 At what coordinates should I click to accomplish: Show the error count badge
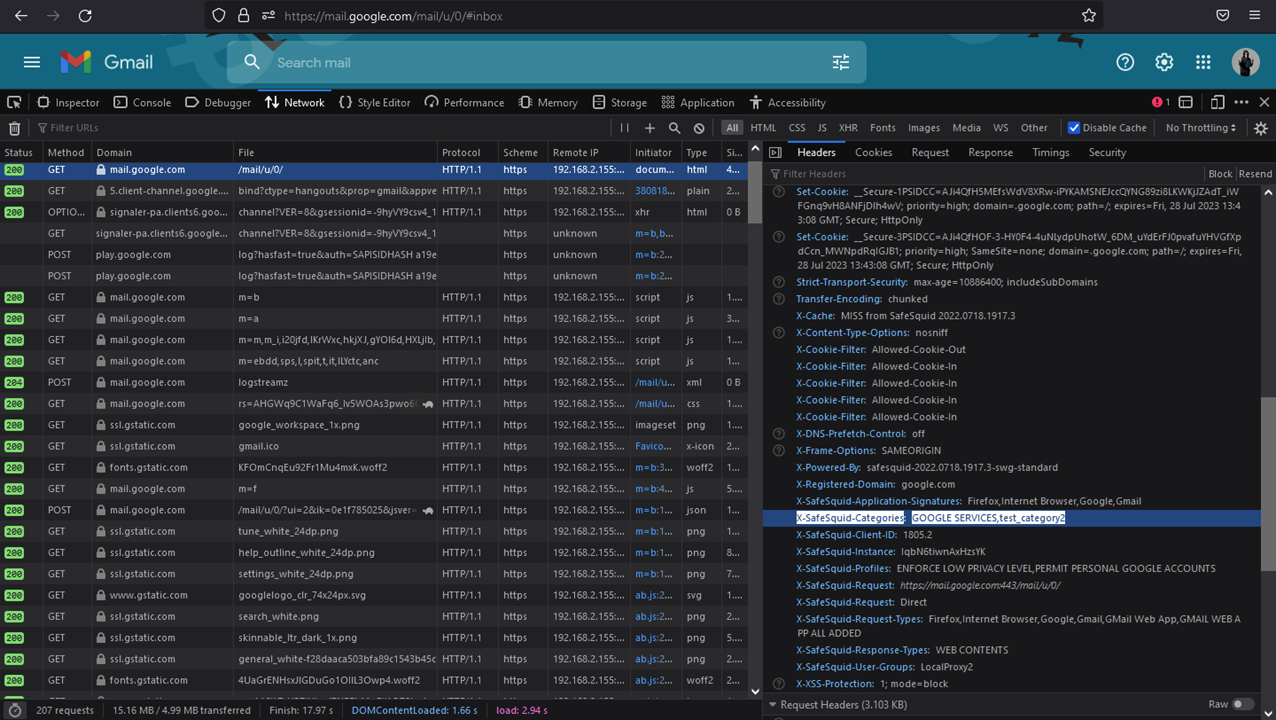[1160, 102]
